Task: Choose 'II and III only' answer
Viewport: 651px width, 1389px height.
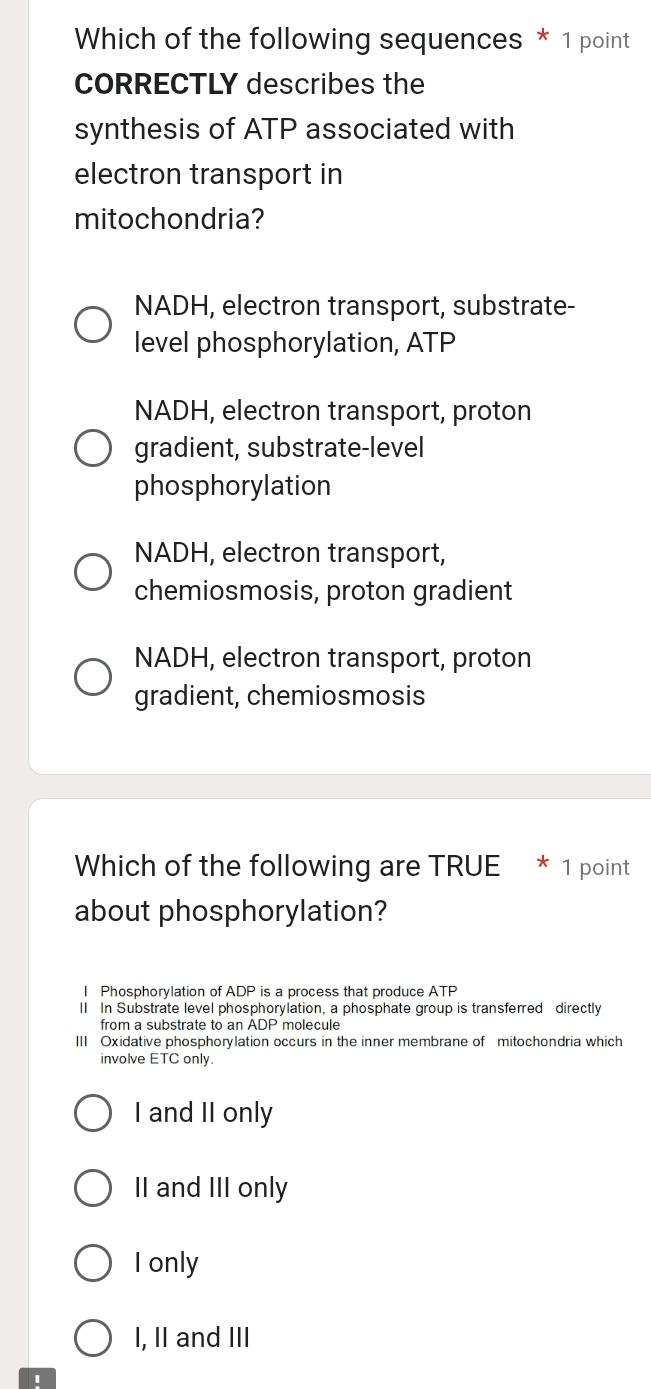Action: point(92,1187)
